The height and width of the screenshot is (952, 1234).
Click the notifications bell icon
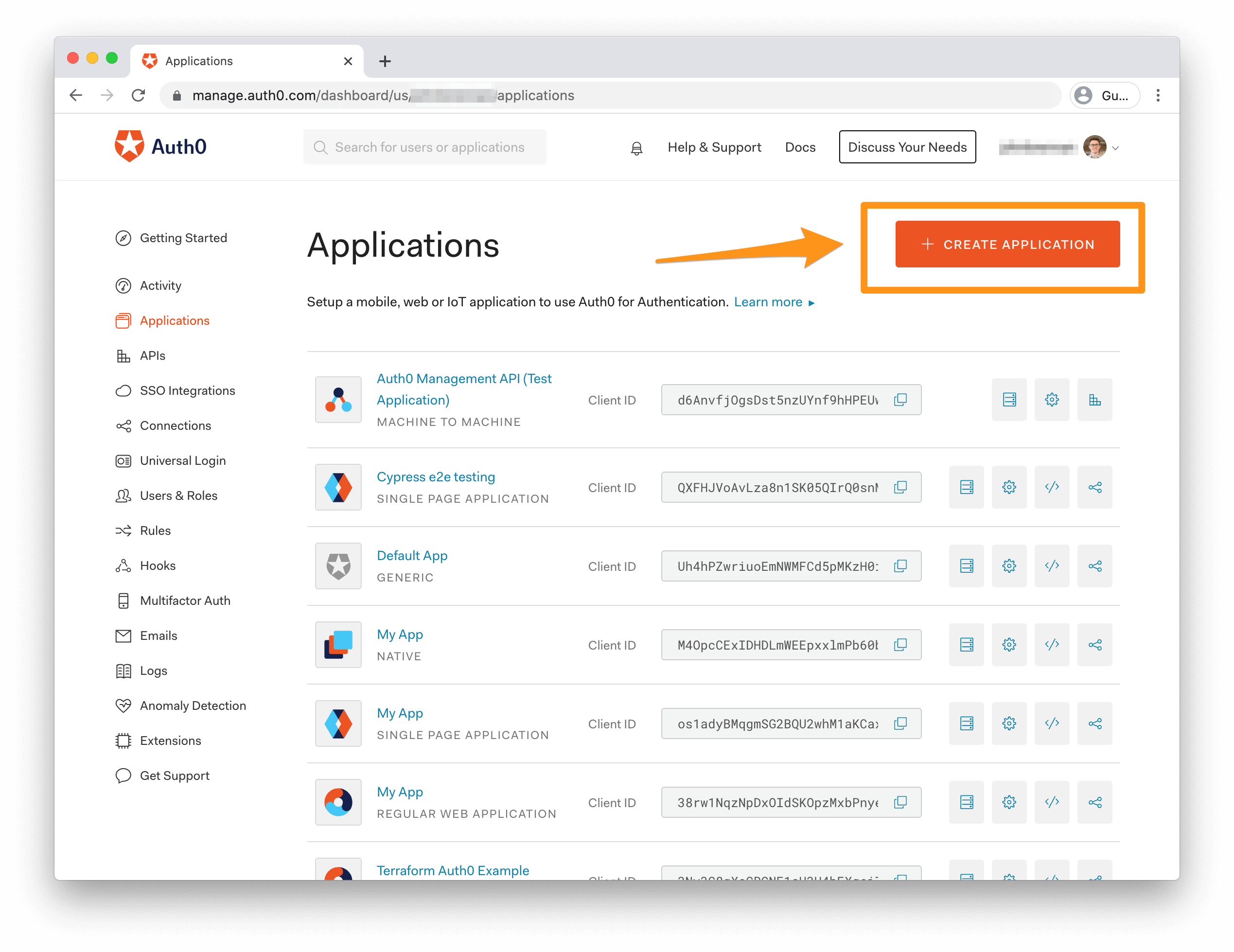(x=636, y=148)
